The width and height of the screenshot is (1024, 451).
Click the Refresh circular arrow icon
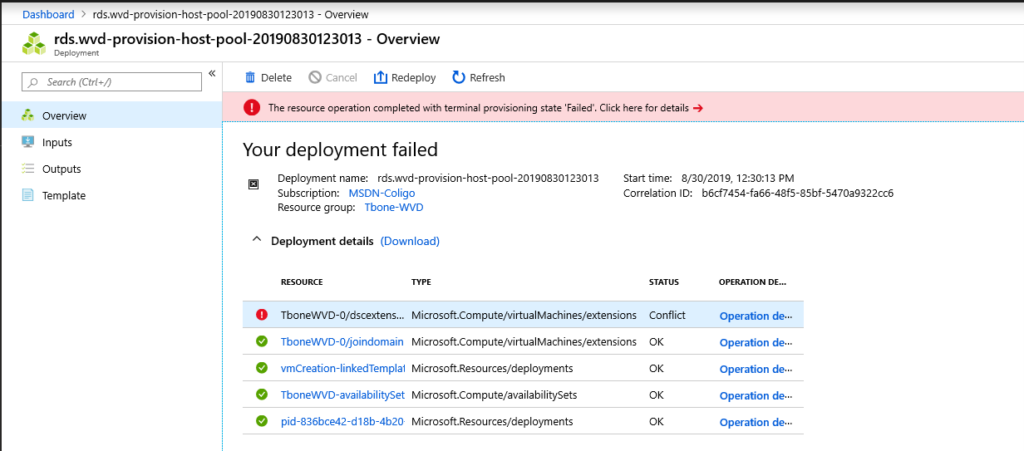(x=458, y=78)
